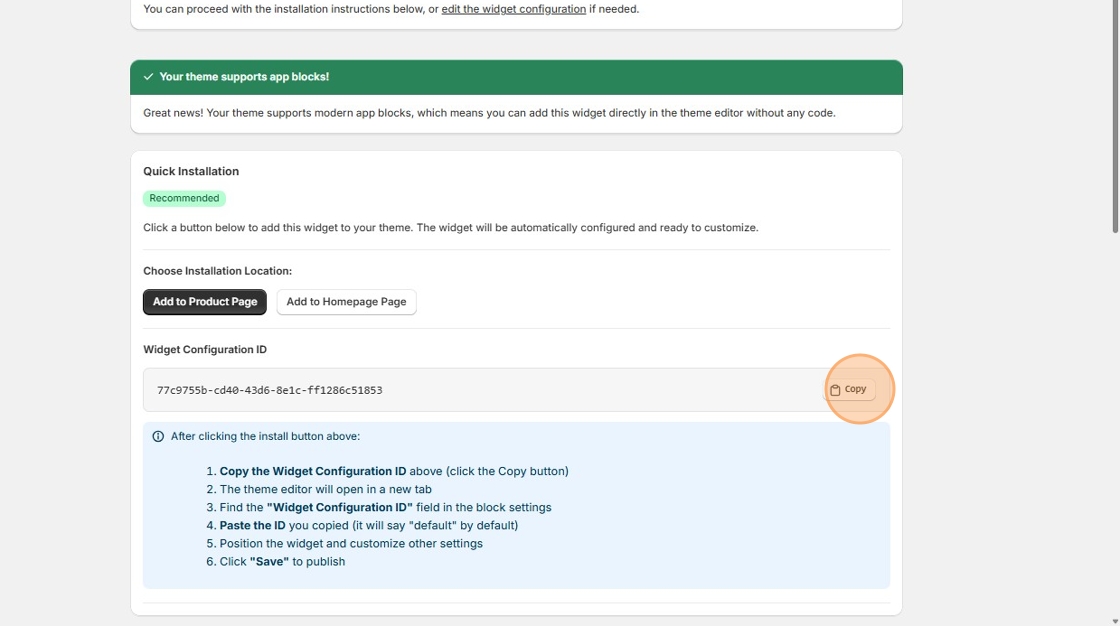Switch to Add to Homepage Page option
Screen dimensions: 1120x626
346,301
